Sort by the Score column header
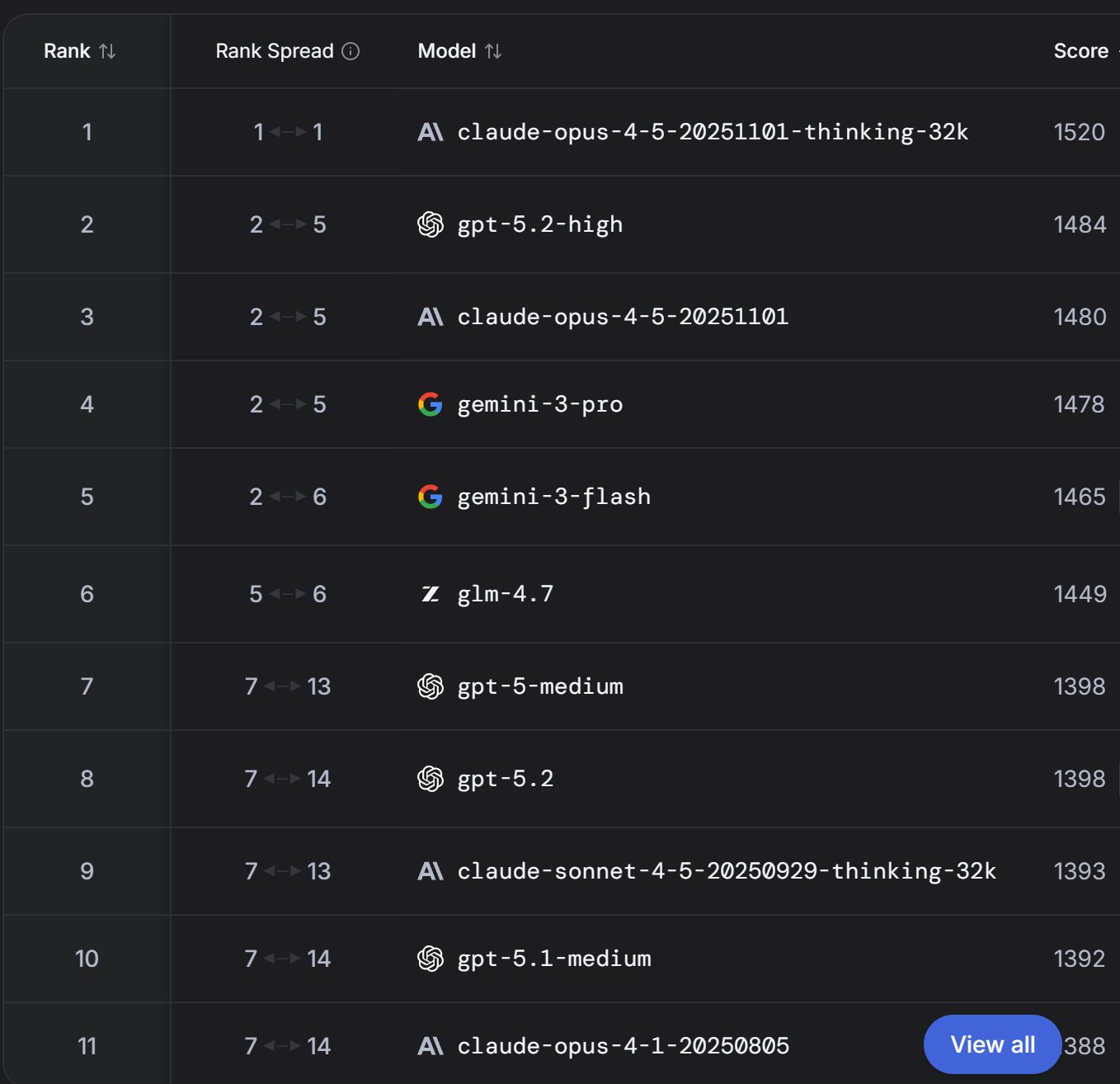Viewport: 1120px width, 1084px height. [x=1080, y=51]
